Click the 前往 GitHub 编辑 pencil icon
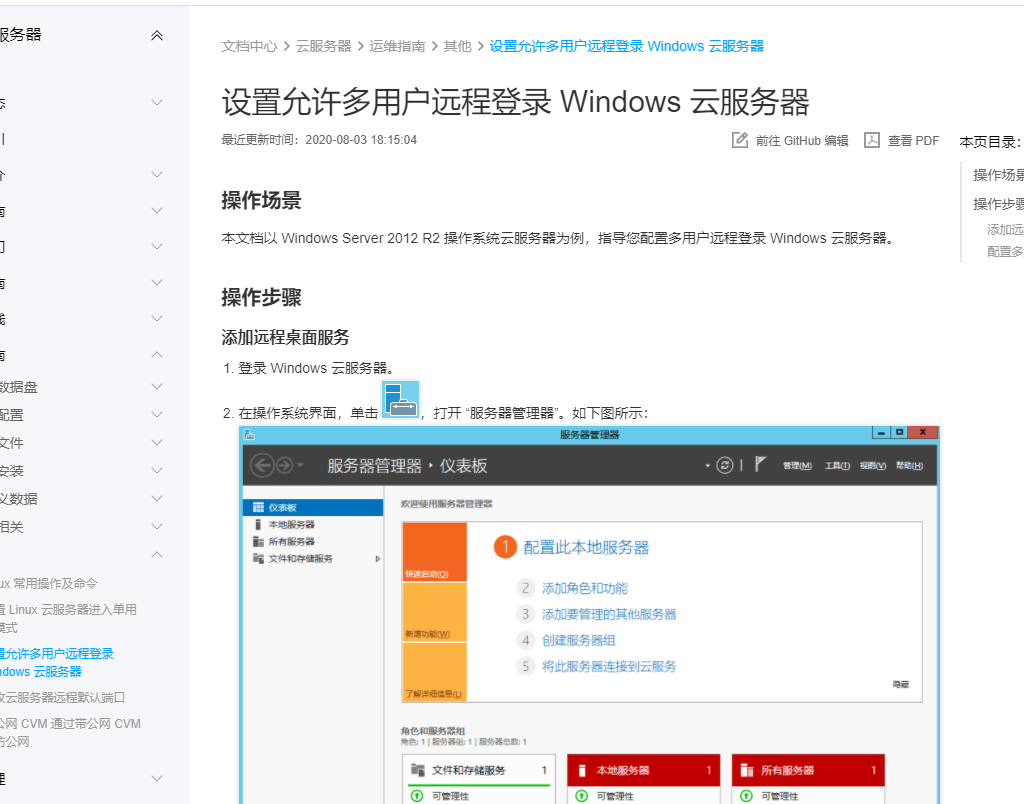The image size is (1024, 804). pos(735,140)
